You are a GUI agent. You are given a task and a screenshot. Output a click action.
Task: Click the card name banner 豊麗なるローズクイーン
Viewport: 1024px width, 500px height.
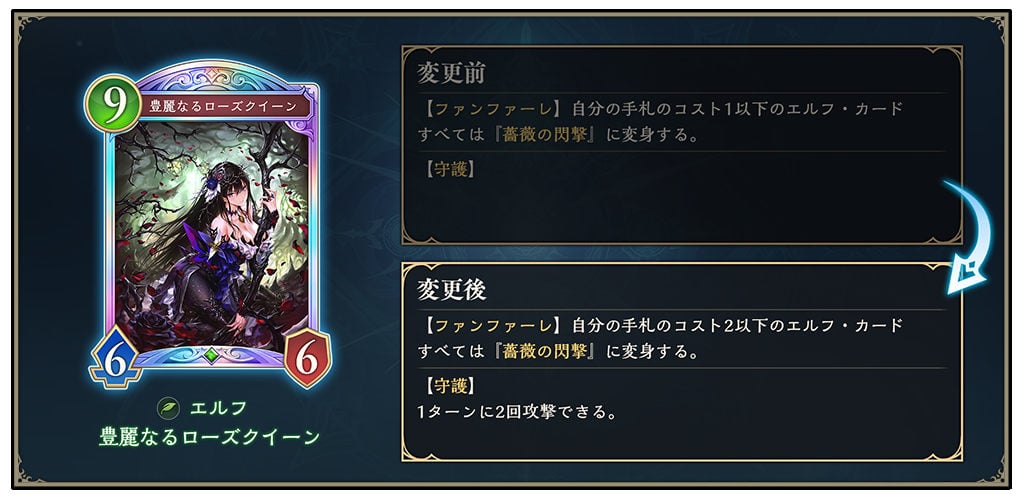tap(223, 107)
